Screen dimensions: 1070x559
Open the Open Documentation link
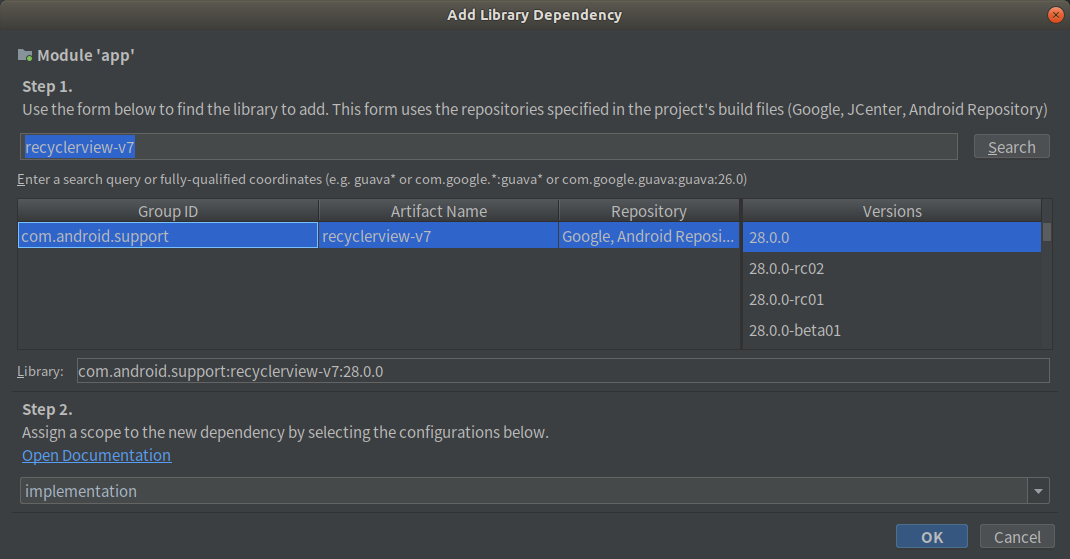(x=96, y=455)
